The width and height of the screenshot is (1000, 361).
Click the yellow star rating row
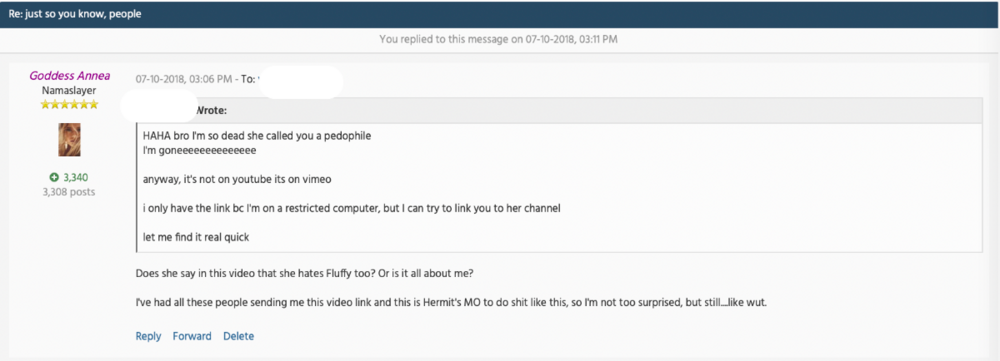[x=70, y=104]
